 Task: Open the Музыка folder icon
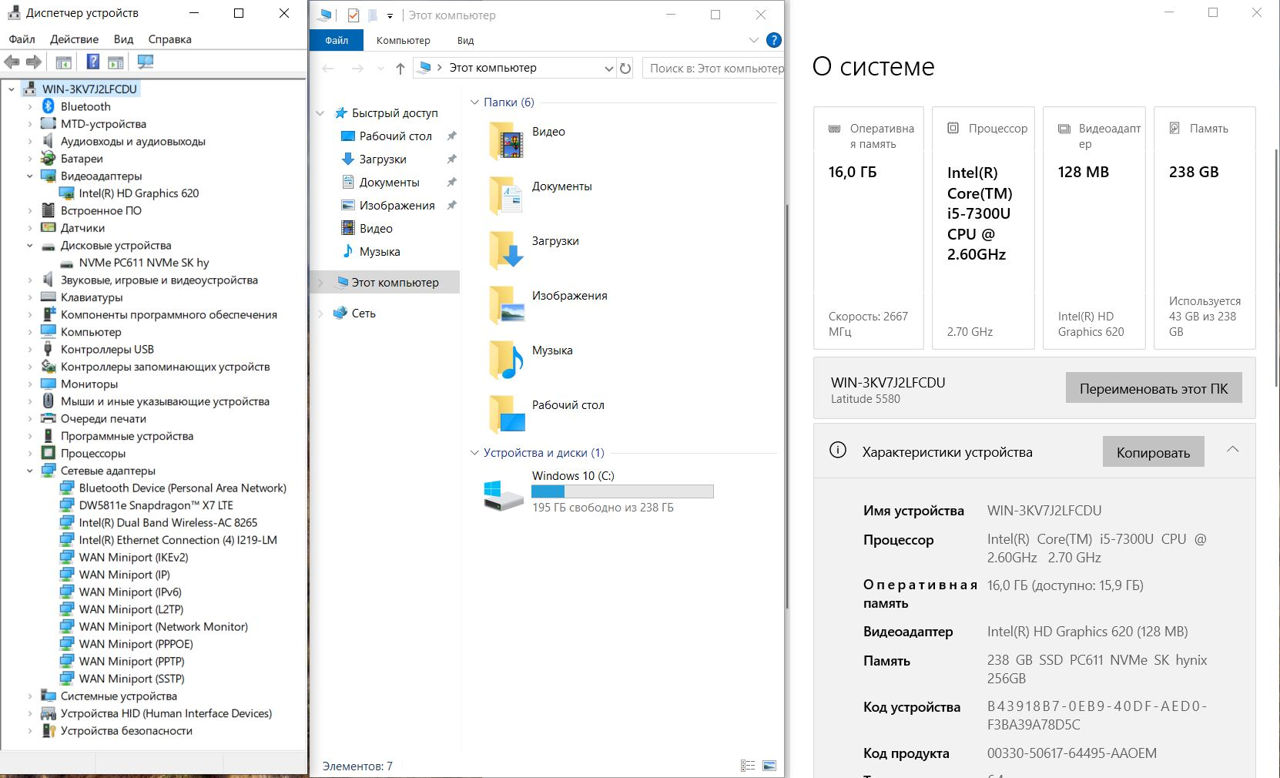click(x=506, y=360)
